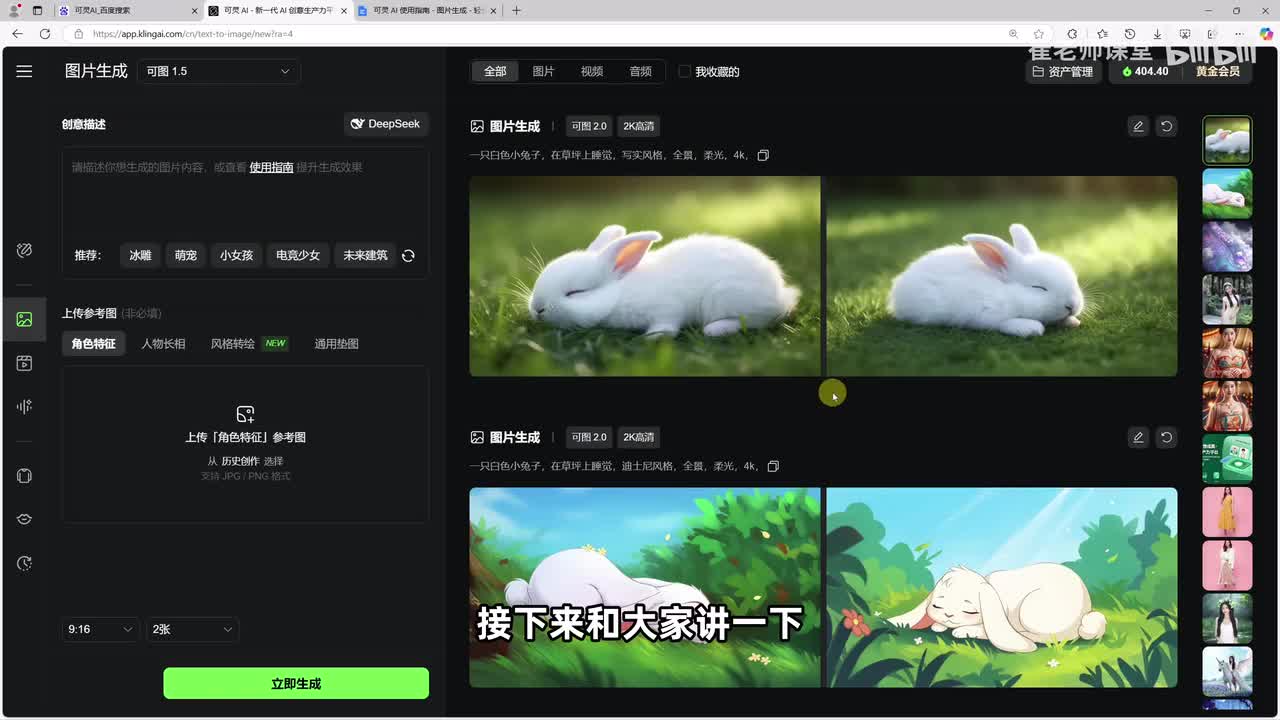Image resolution: width=1280 pixels, height=720 pixels.
Task: Open browser extensions puzzle icon
Action: click(1072, 34)
